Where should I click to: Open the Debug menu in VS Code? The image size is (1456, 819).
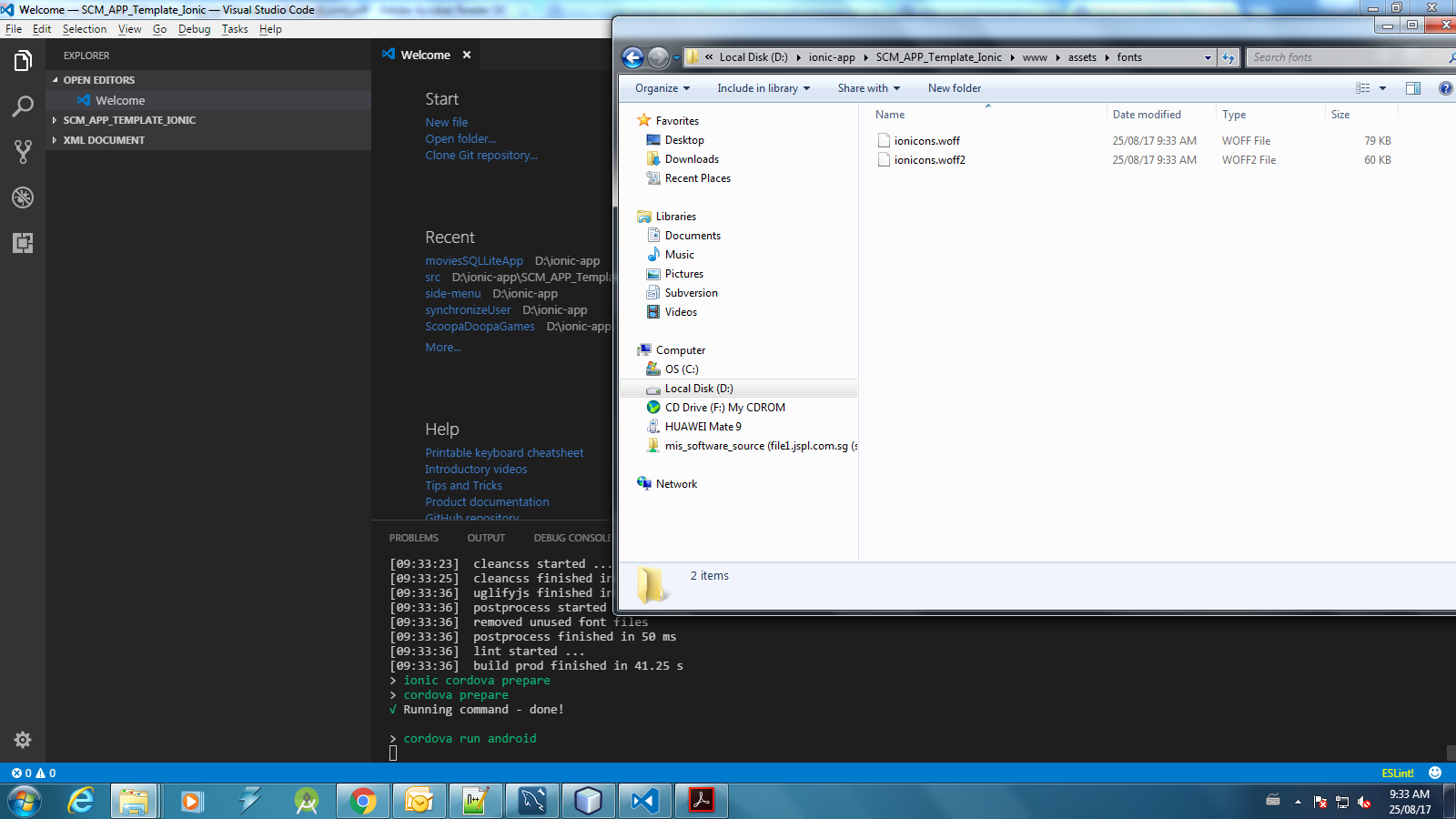click(194, 29)
